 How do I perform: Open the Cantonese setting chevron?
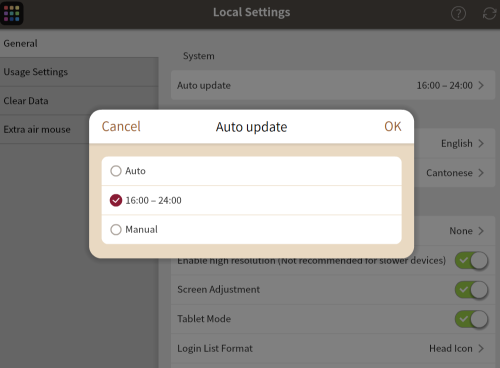tap(481, 173)
